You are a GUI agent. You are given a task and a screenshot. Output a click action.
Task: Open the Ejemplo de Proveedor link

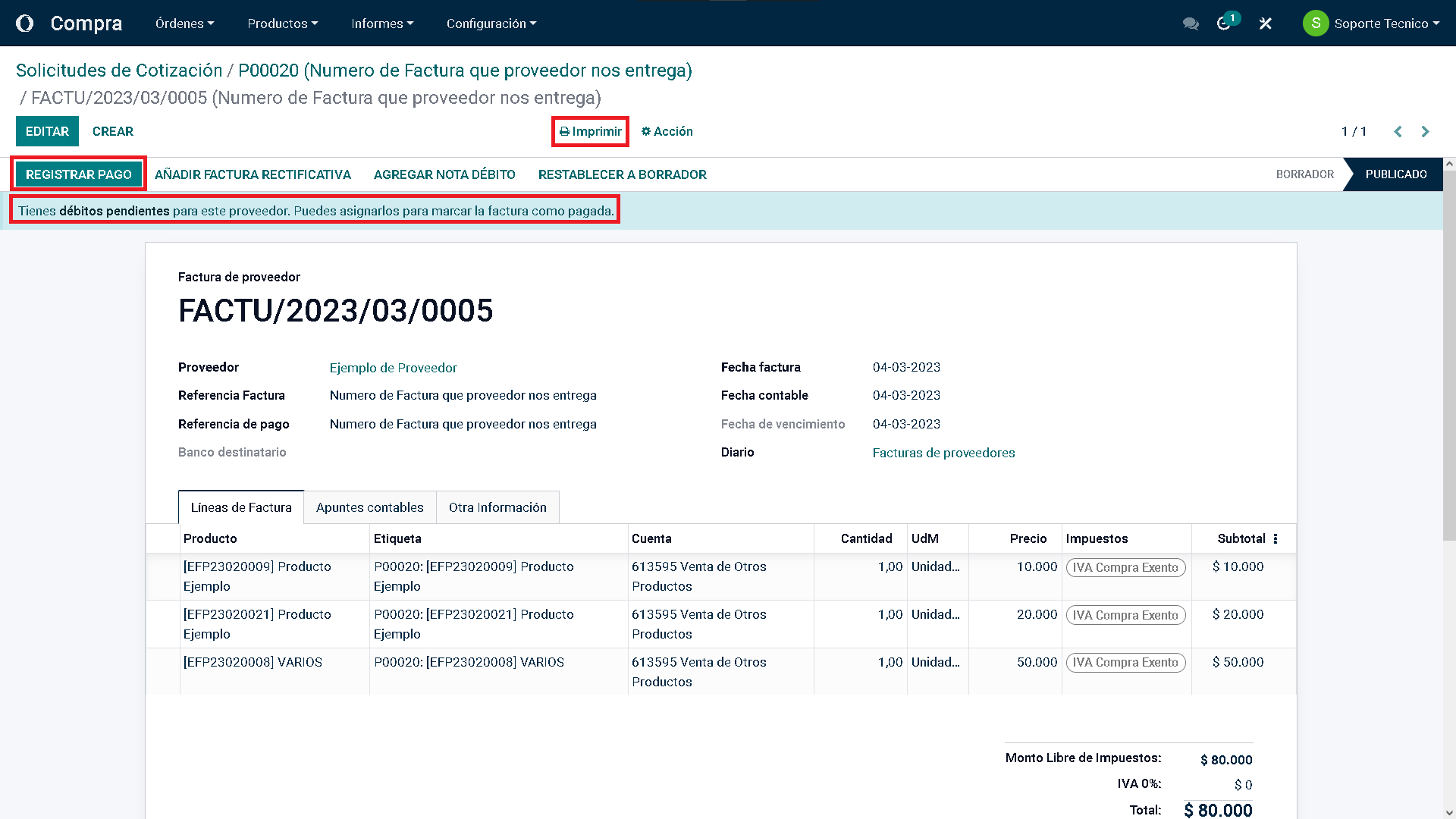click(x=393, y=368)
